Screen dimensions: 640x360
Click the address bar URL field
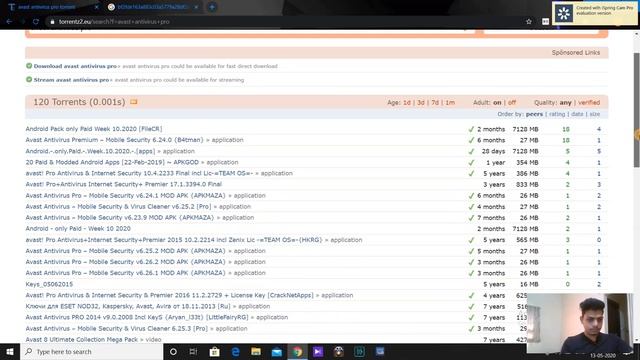(x=286, y=22)
